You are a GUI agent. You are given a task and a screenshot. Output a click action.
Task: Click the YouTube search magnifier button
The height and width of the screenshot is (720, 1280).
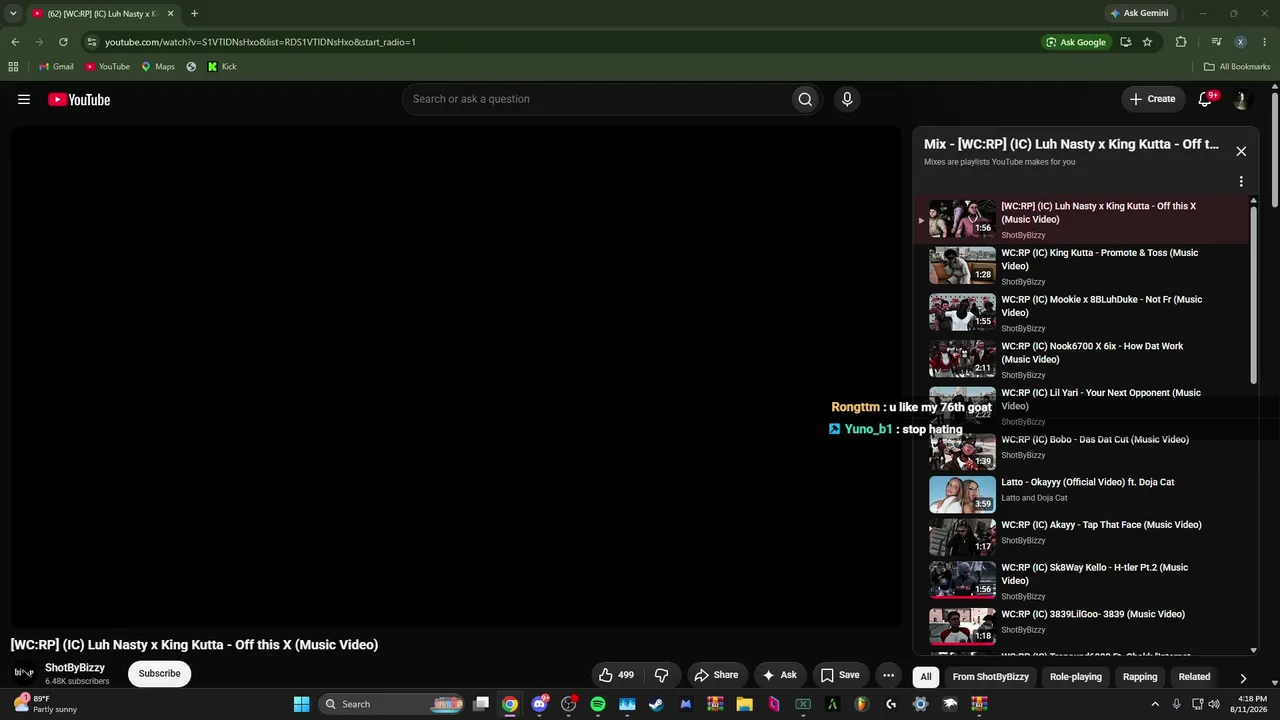click(x=805, y=99)
